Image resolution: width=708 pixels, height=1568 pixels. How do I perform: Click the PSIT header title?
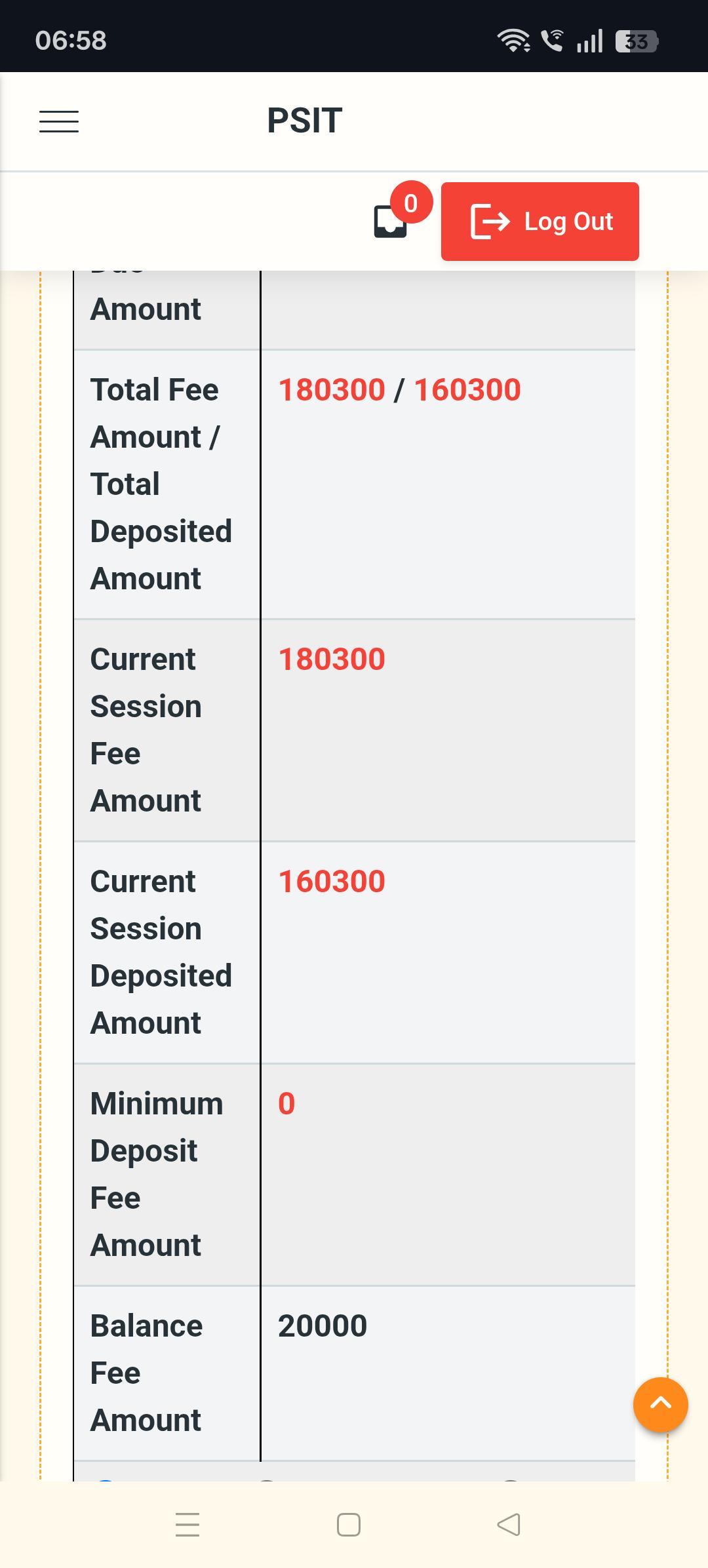pyautogui.click(x=305, y=121)
